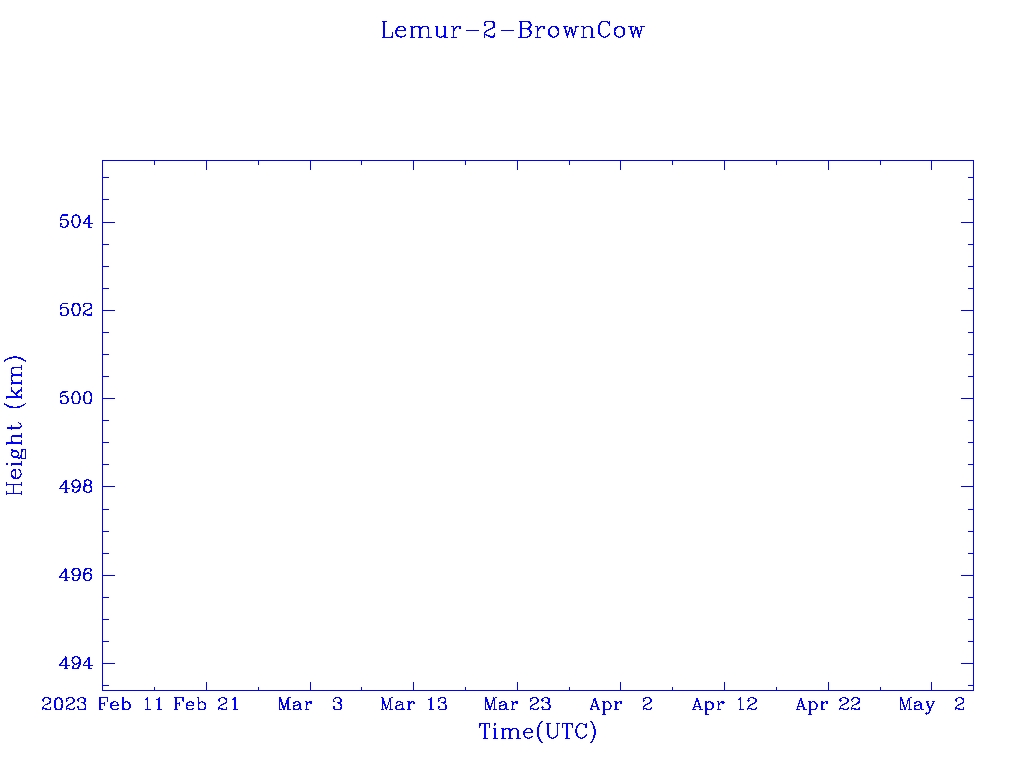1024x768 pixels.
Task: Select the 502 tick label
Action: [x=76, y=310]
